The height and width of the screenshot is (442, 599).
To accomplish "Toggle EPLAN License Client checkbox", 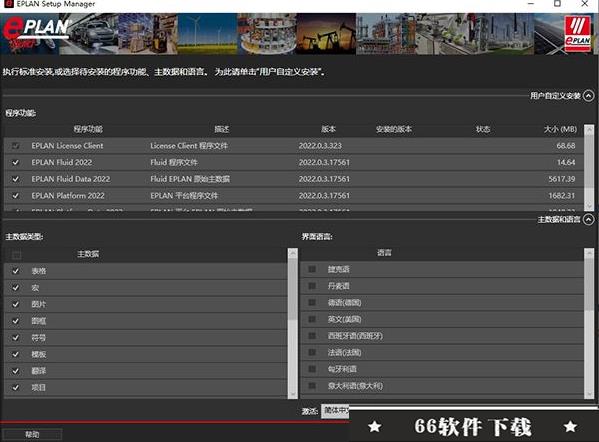I will click(16, 146).
